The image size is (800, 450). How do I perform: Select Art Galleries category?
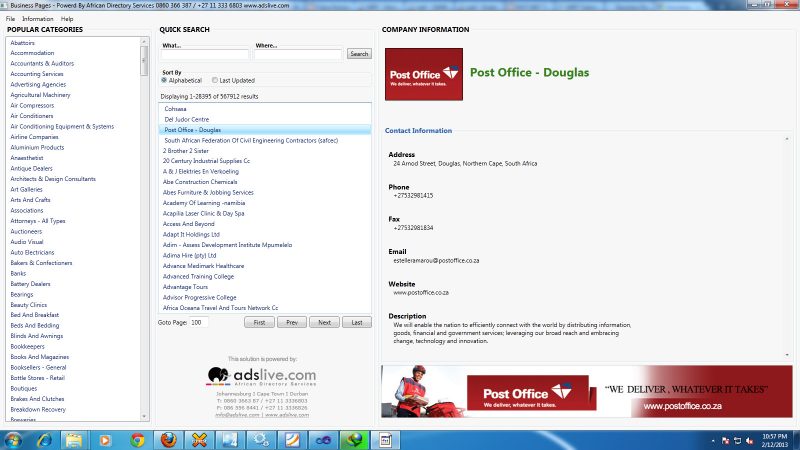[27, 189]
